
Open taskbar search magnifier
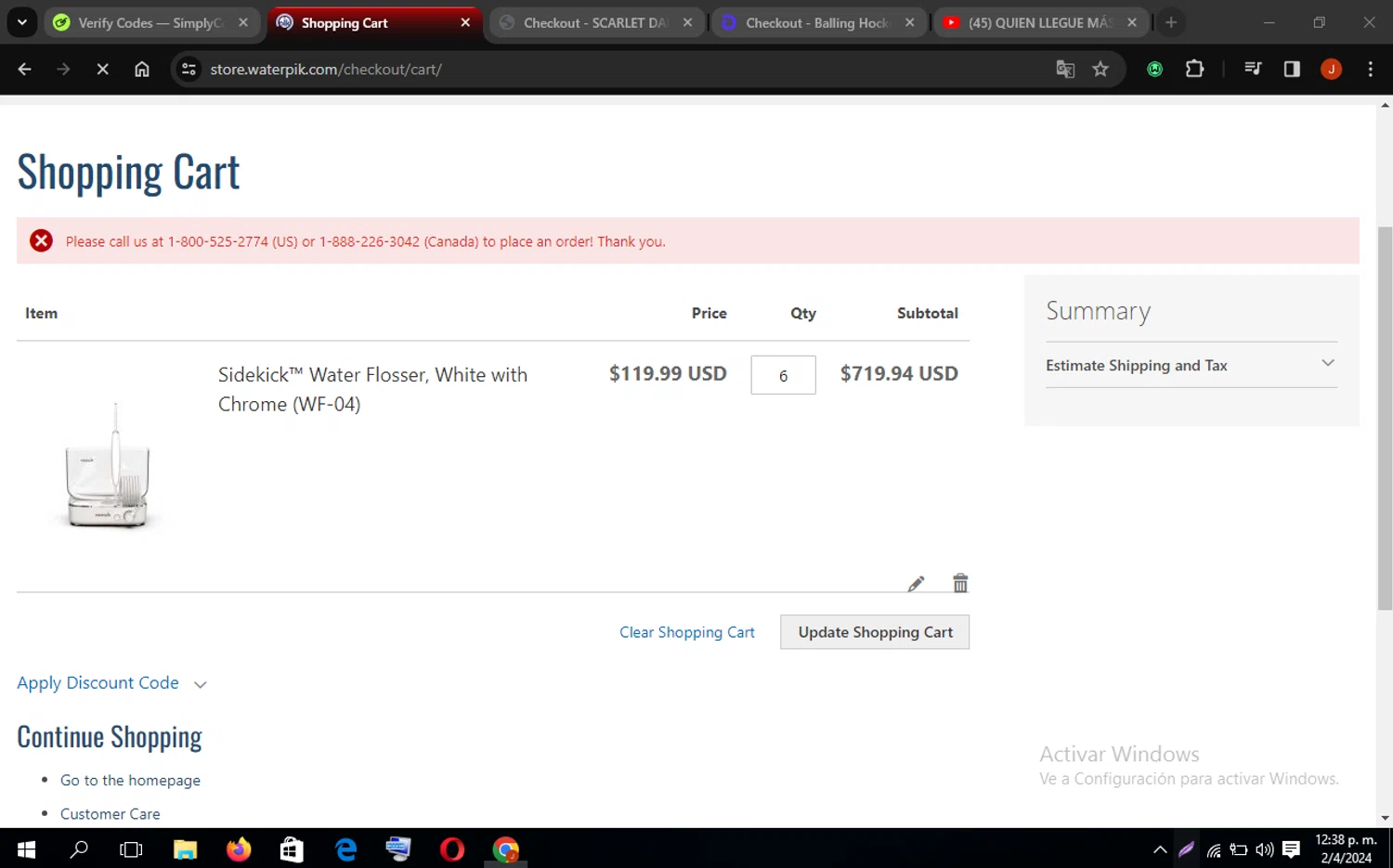pos(80,849)
